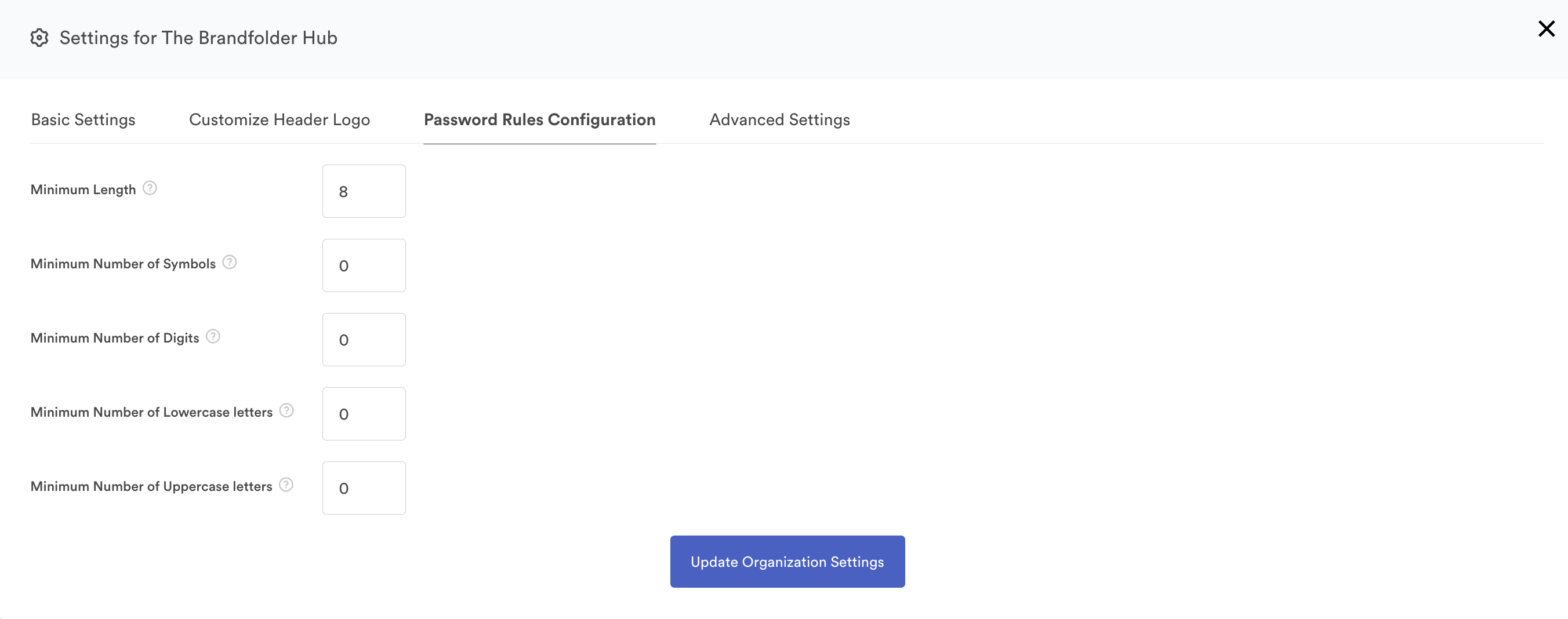Click help icon beside Uppercase letters label
The height and width of the screenshot is (619, 1568).
[286, 485]
